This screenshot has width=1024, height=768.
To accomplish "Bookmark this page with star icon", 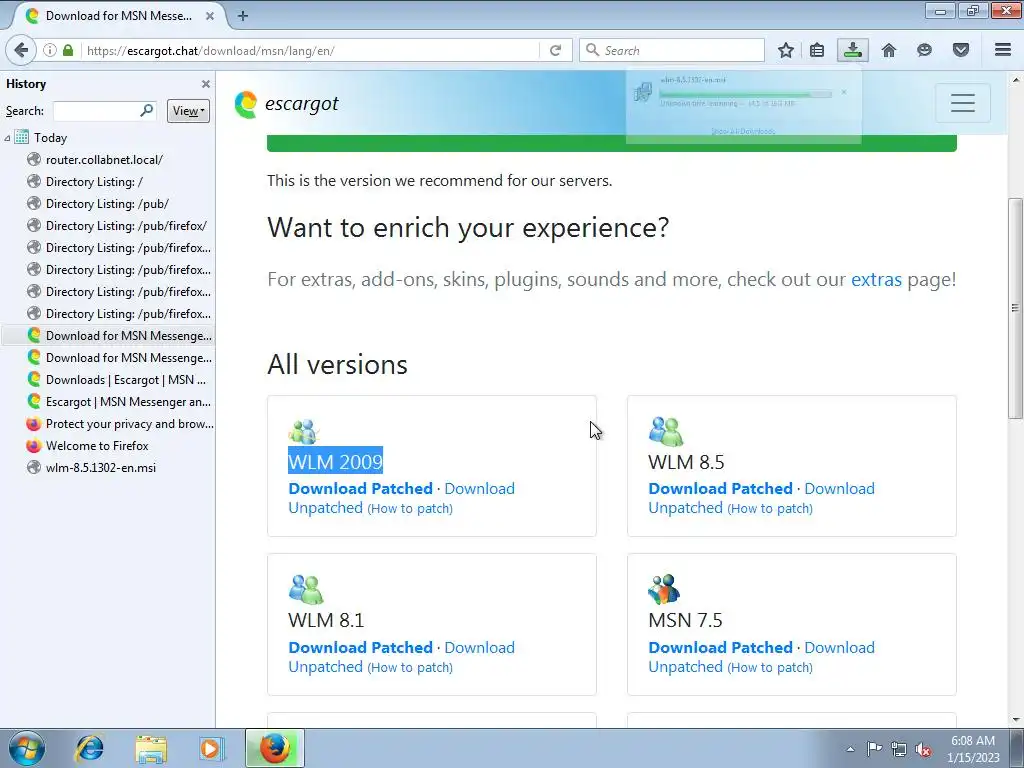I will (x=786, y=50).
